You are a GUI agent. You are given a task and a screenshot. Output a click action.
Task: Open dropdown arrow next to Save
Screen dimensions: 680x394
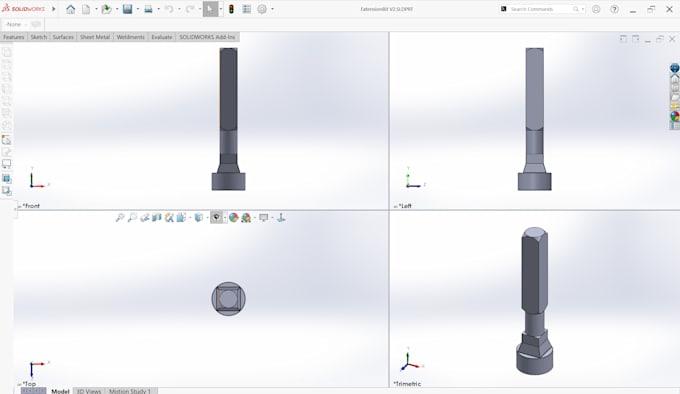pyautogui.click(x=137, y=9)
